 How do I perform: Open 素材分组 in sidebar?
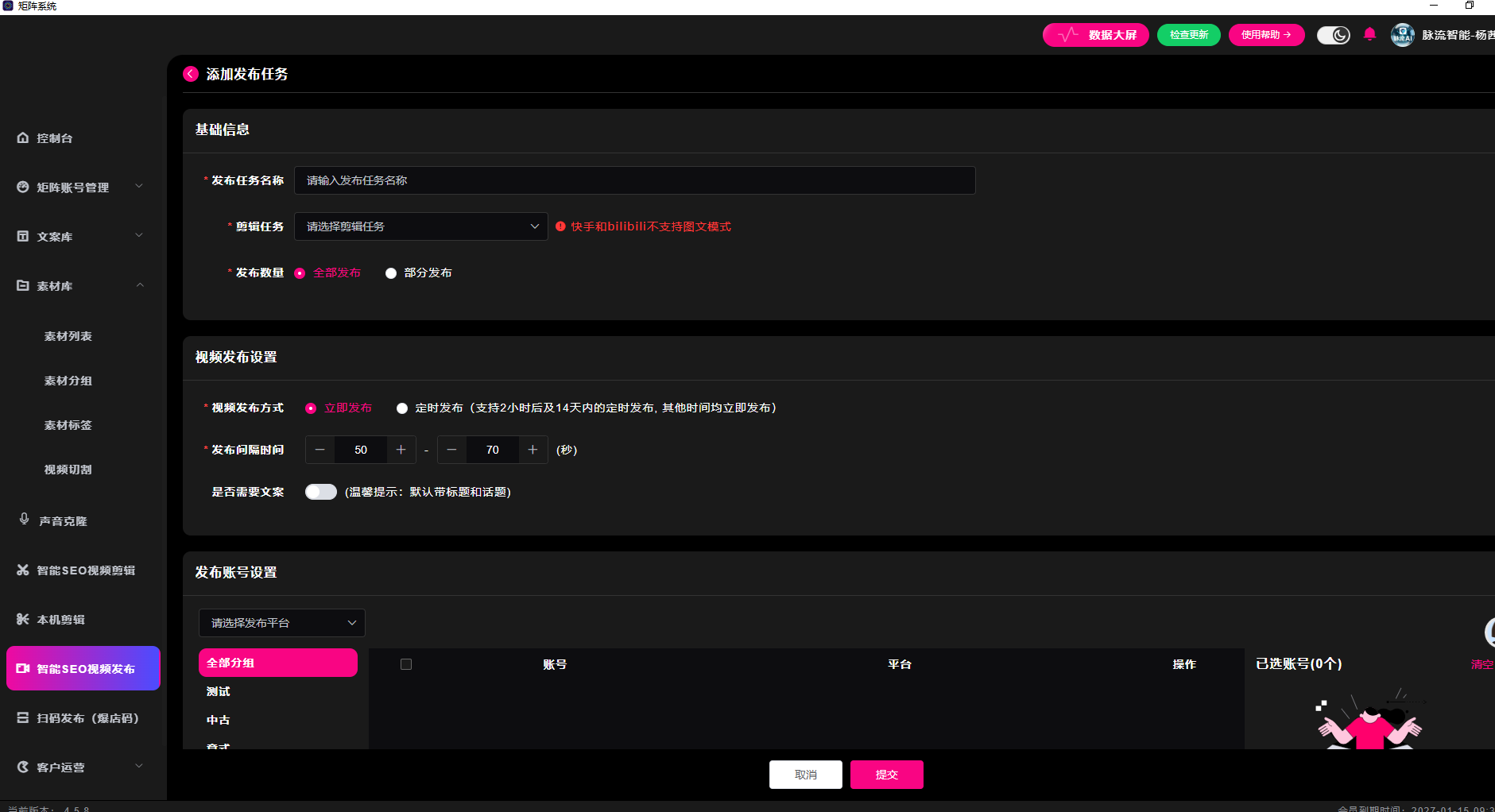(68, 381)
